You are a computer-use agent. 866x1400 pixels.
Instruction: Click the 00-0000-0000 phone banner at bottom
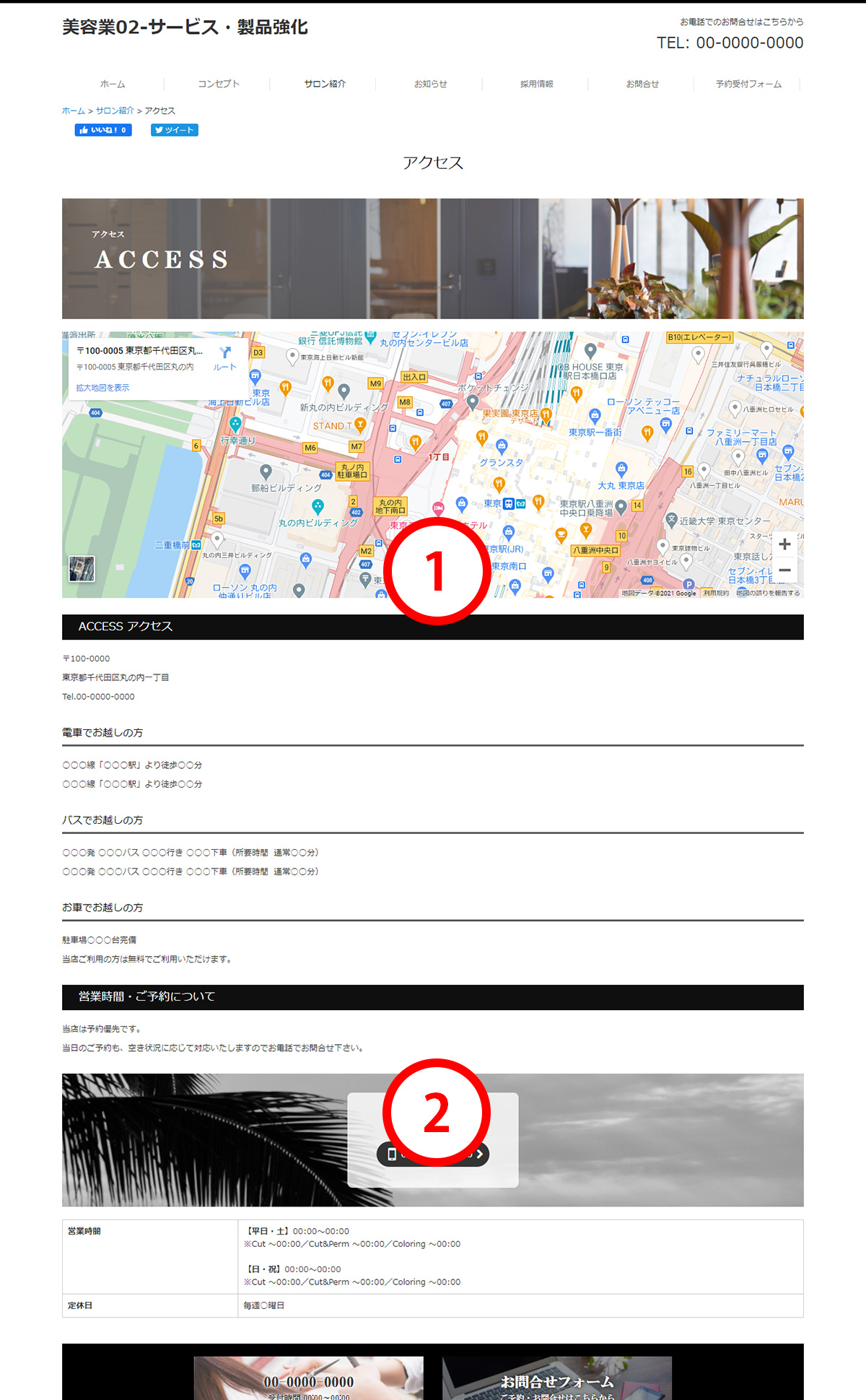(x=309, y=1378)
